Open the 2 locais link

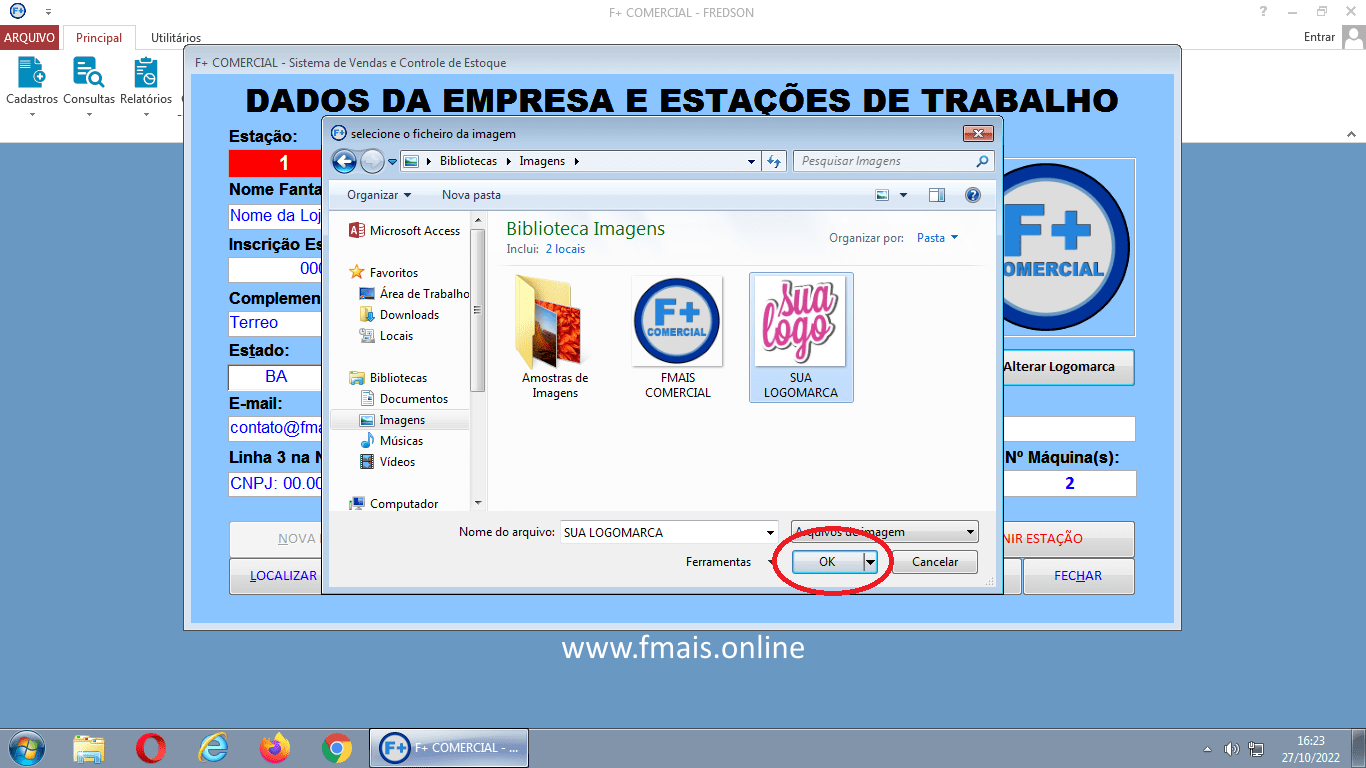point(565,249)
